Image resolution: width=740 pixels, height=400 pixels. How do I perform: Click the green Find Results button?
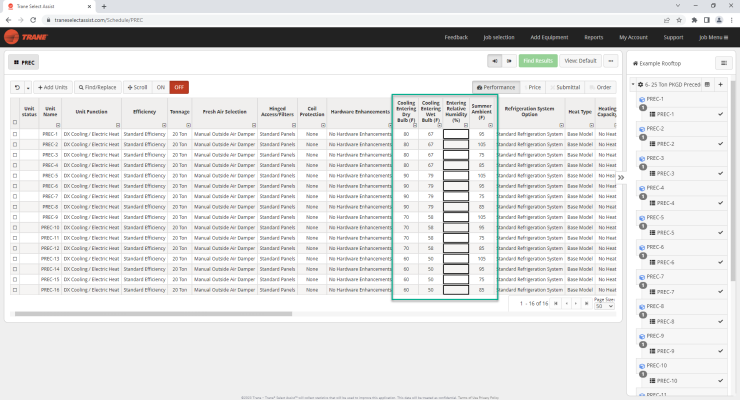coord(538,61)
